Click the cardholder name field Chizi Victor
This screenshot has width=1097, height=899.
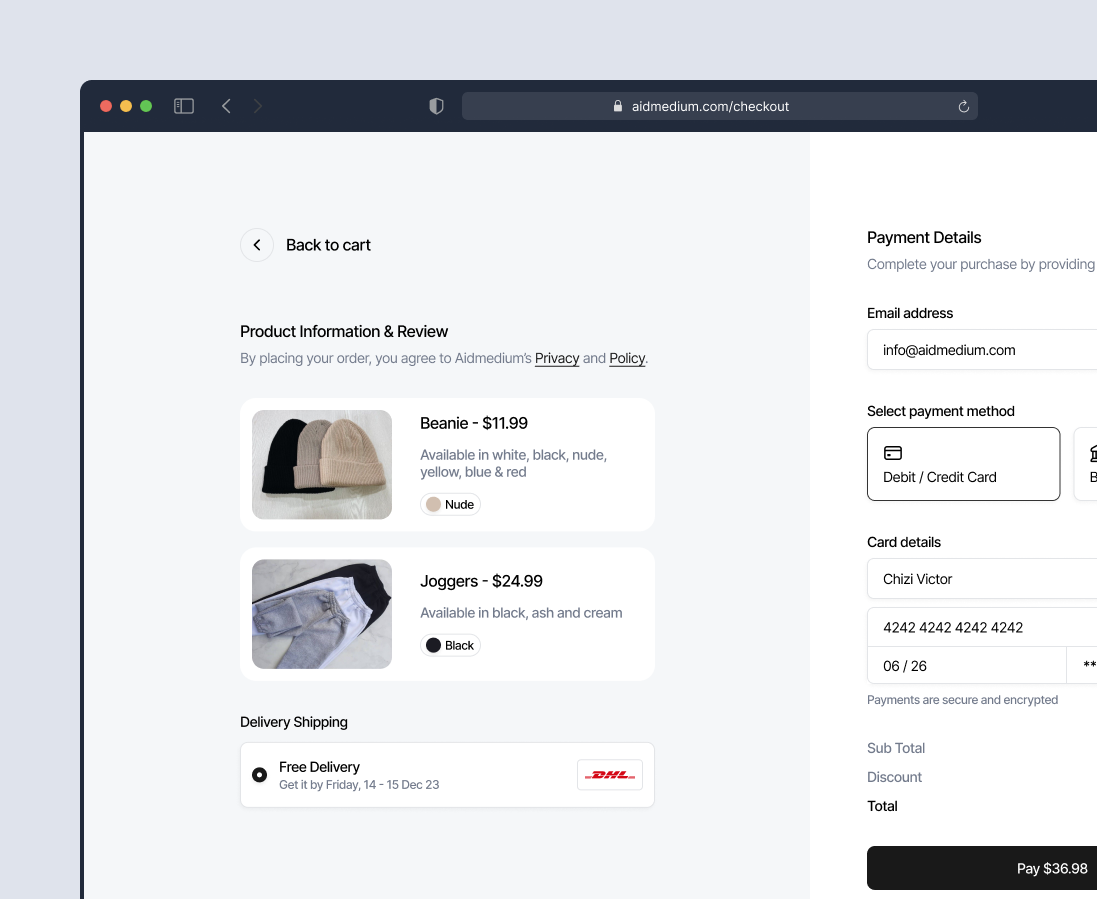click(982, 579)
